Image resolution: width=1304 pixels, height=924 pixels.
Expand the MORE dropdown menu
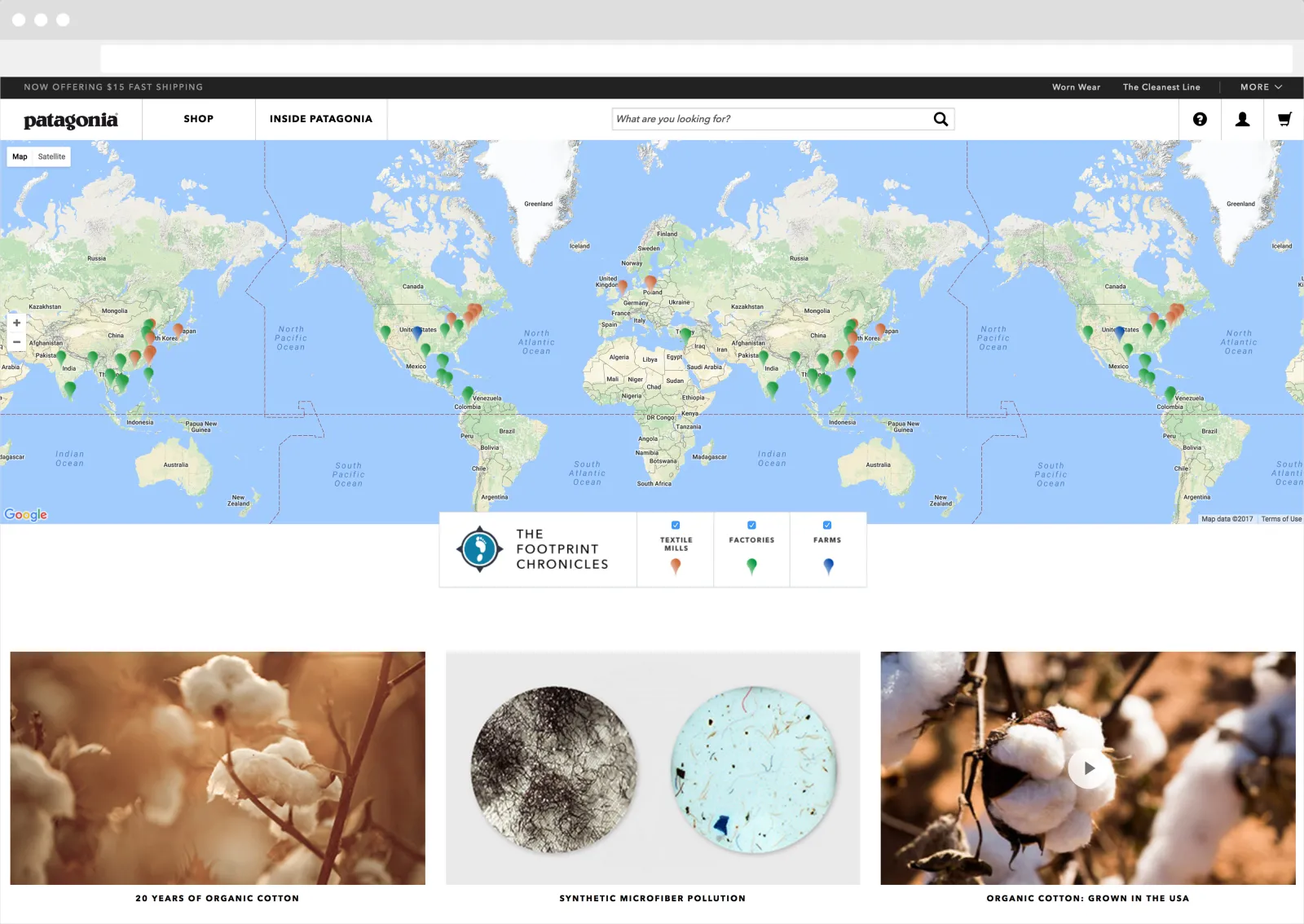1261,87
